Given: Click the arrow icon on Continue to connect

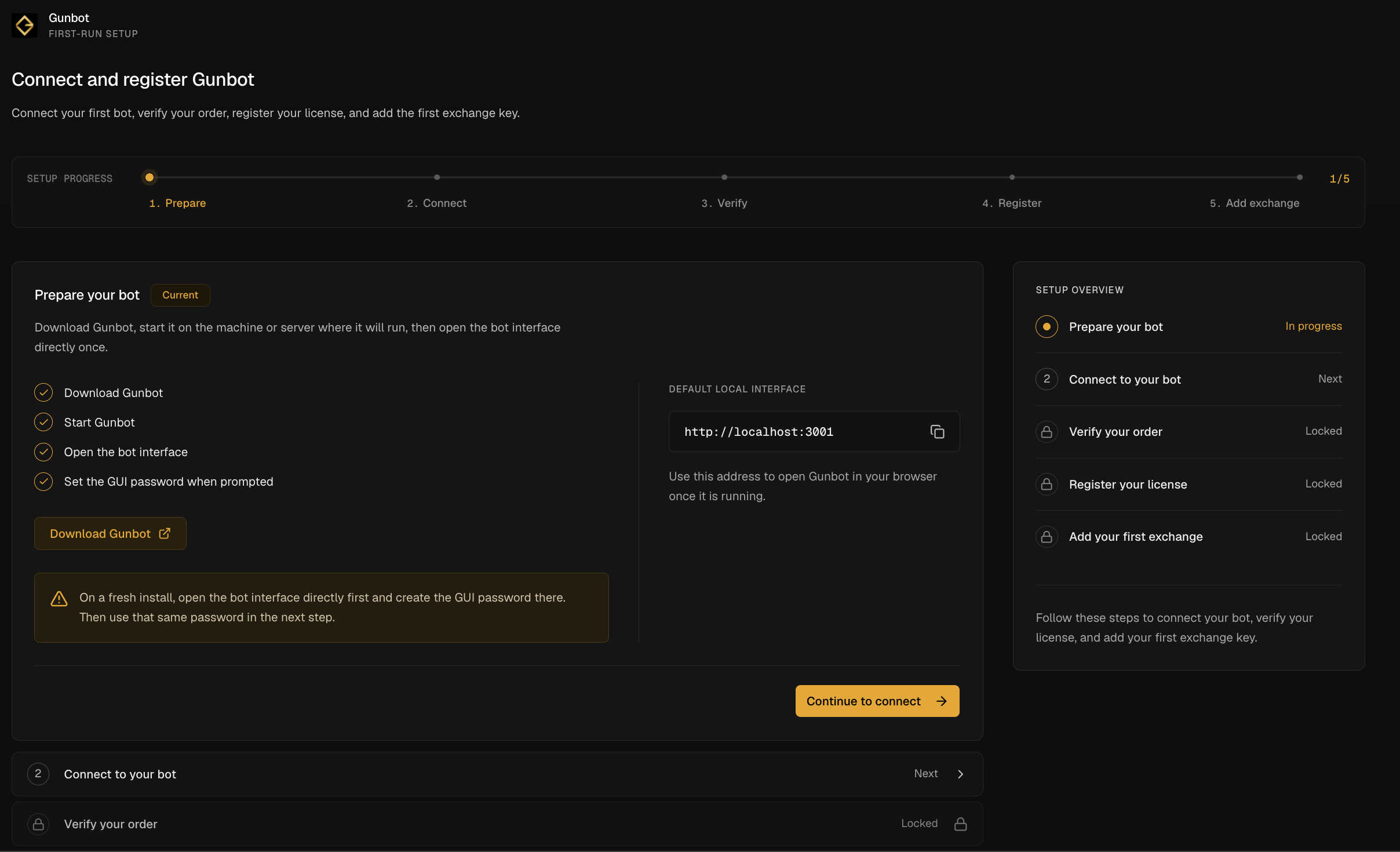Looking at the screenshot, I should 942,701.
